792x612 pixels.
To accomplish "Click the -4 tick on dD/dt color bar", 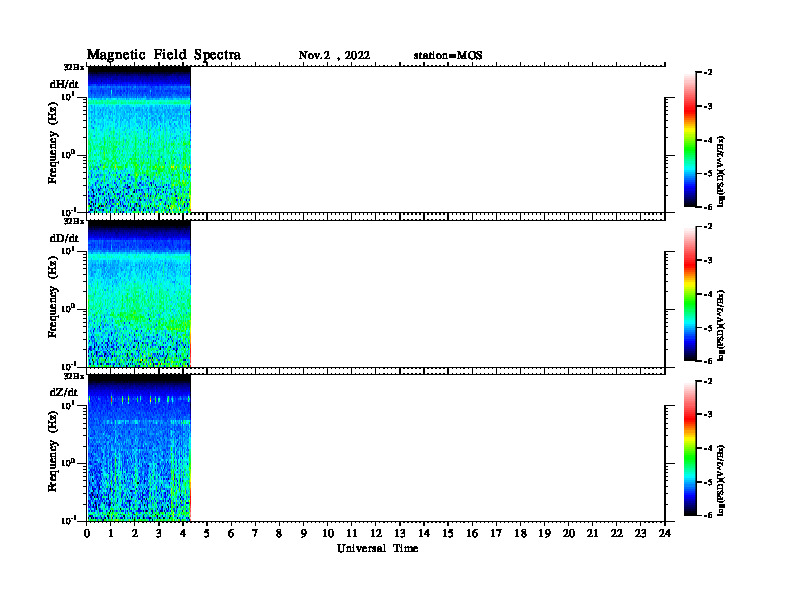I will (x=708, y=294).
